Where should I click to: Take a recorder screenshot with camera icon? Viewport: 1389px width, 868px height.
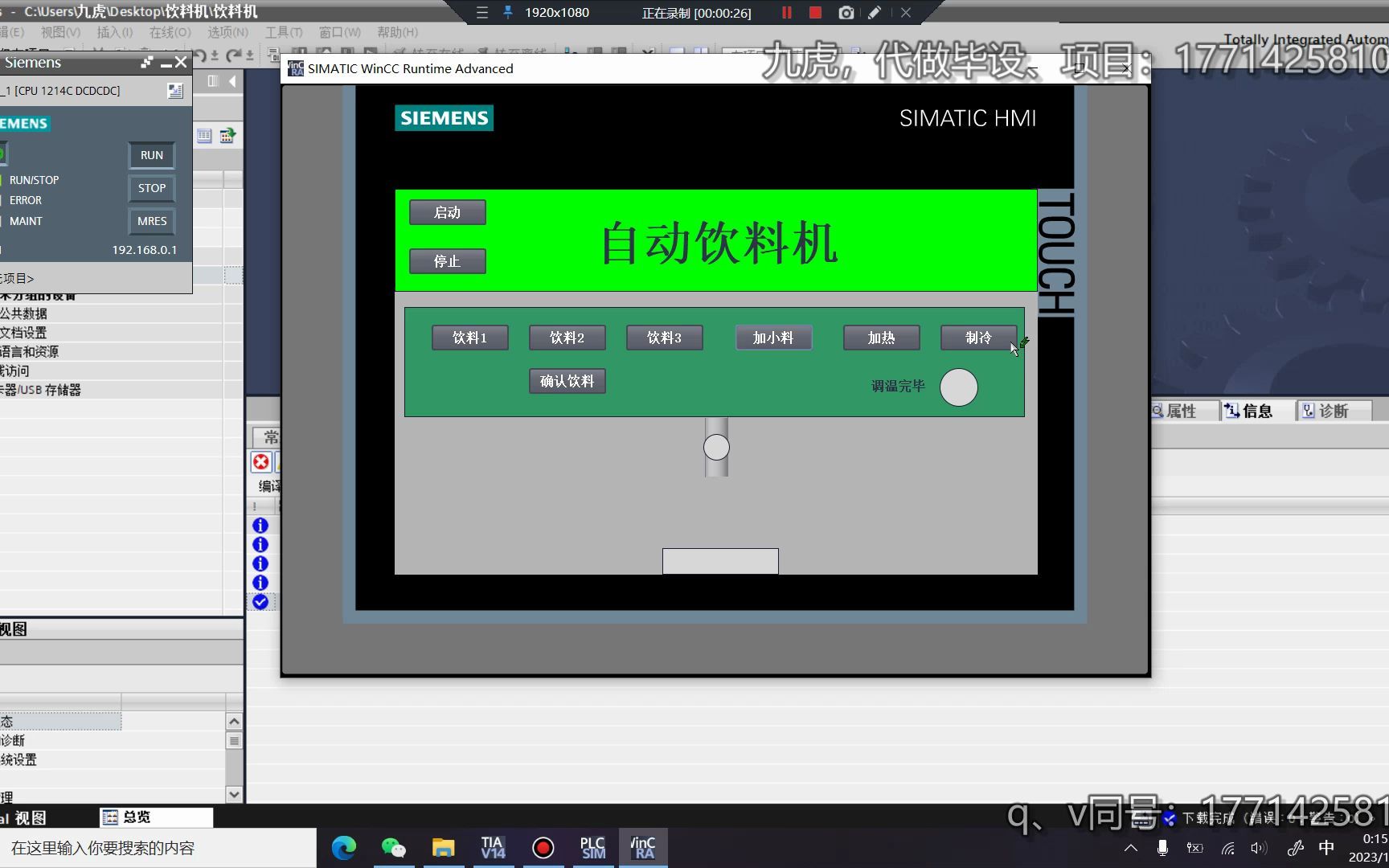(x=846, y=13)
